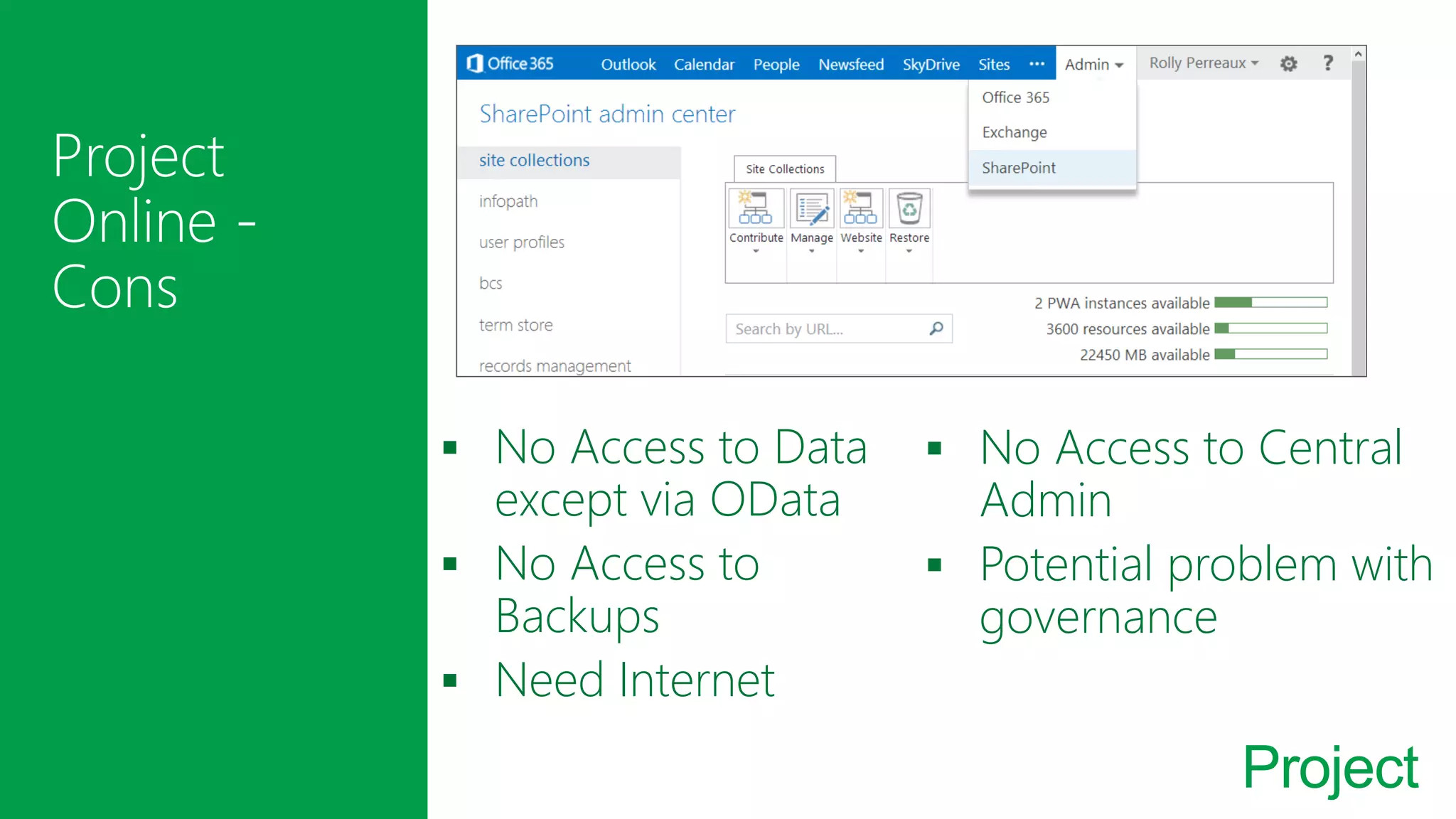Open user profiles in left navigation

[x=522, y=242]
